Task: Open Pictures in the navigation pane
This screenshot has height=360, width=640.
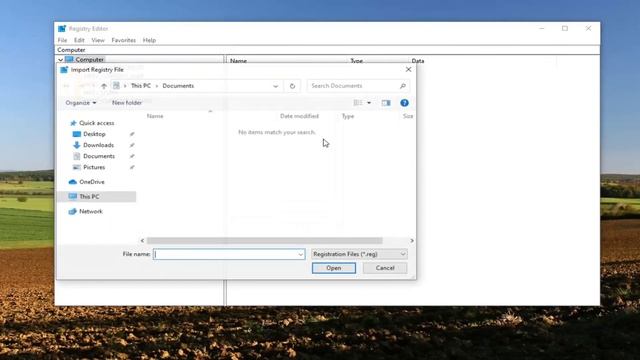Action: (94, 167)
